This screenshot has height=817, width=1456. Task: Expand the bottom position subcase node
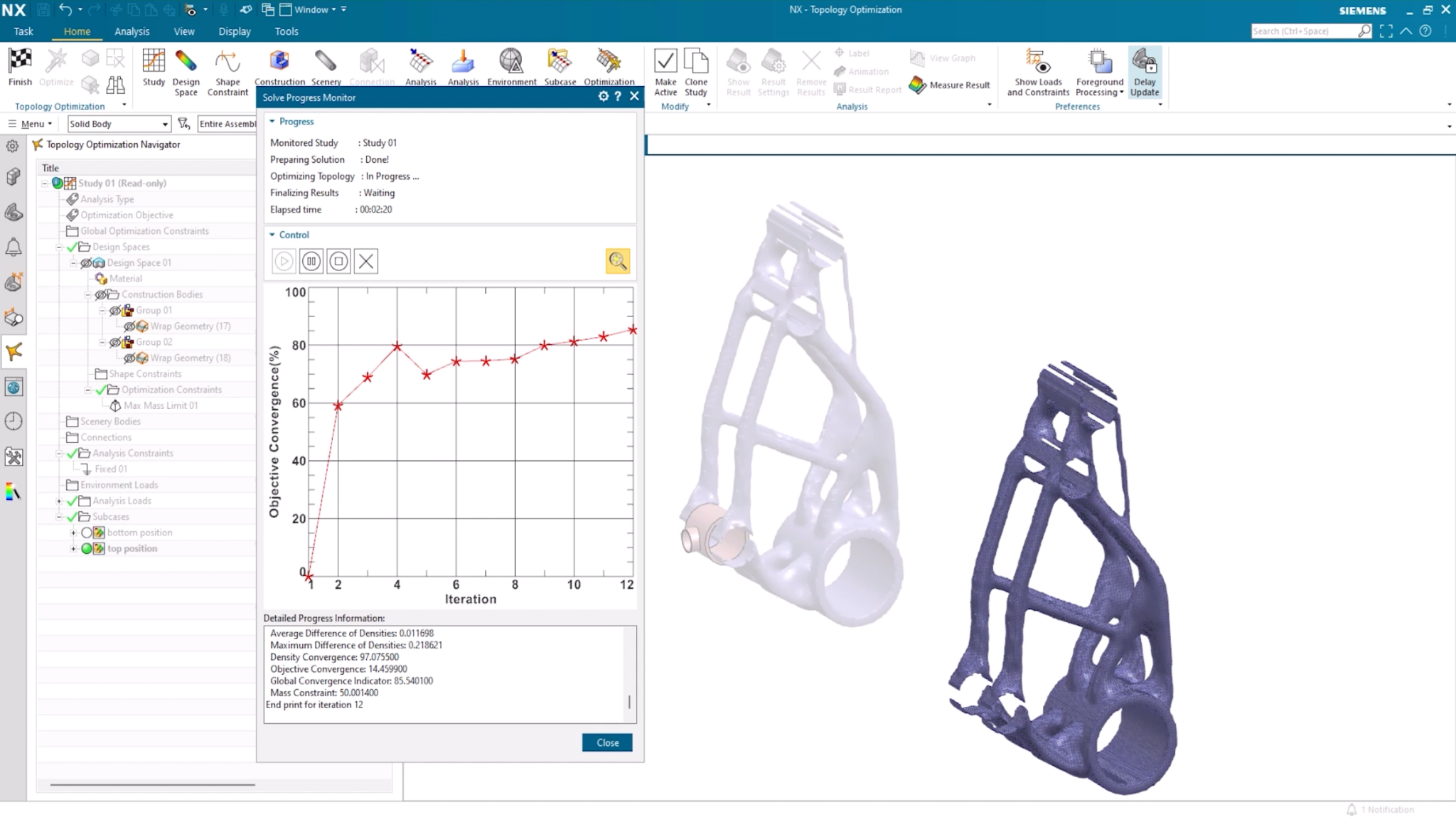point(75,532)
